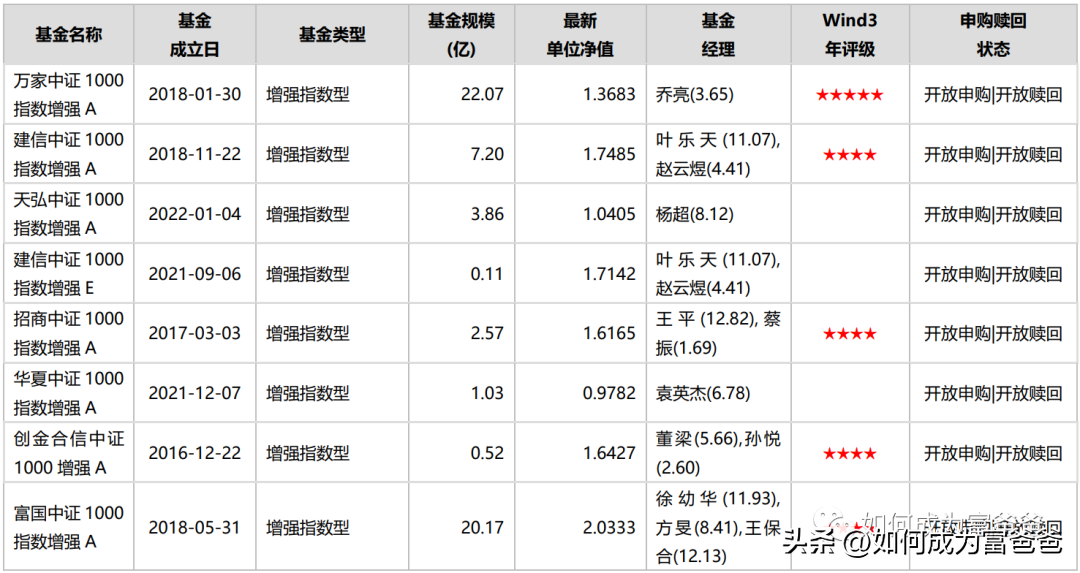Click net value 1.0405
This screenshot has width=1080, height=573.
[610, 214]
